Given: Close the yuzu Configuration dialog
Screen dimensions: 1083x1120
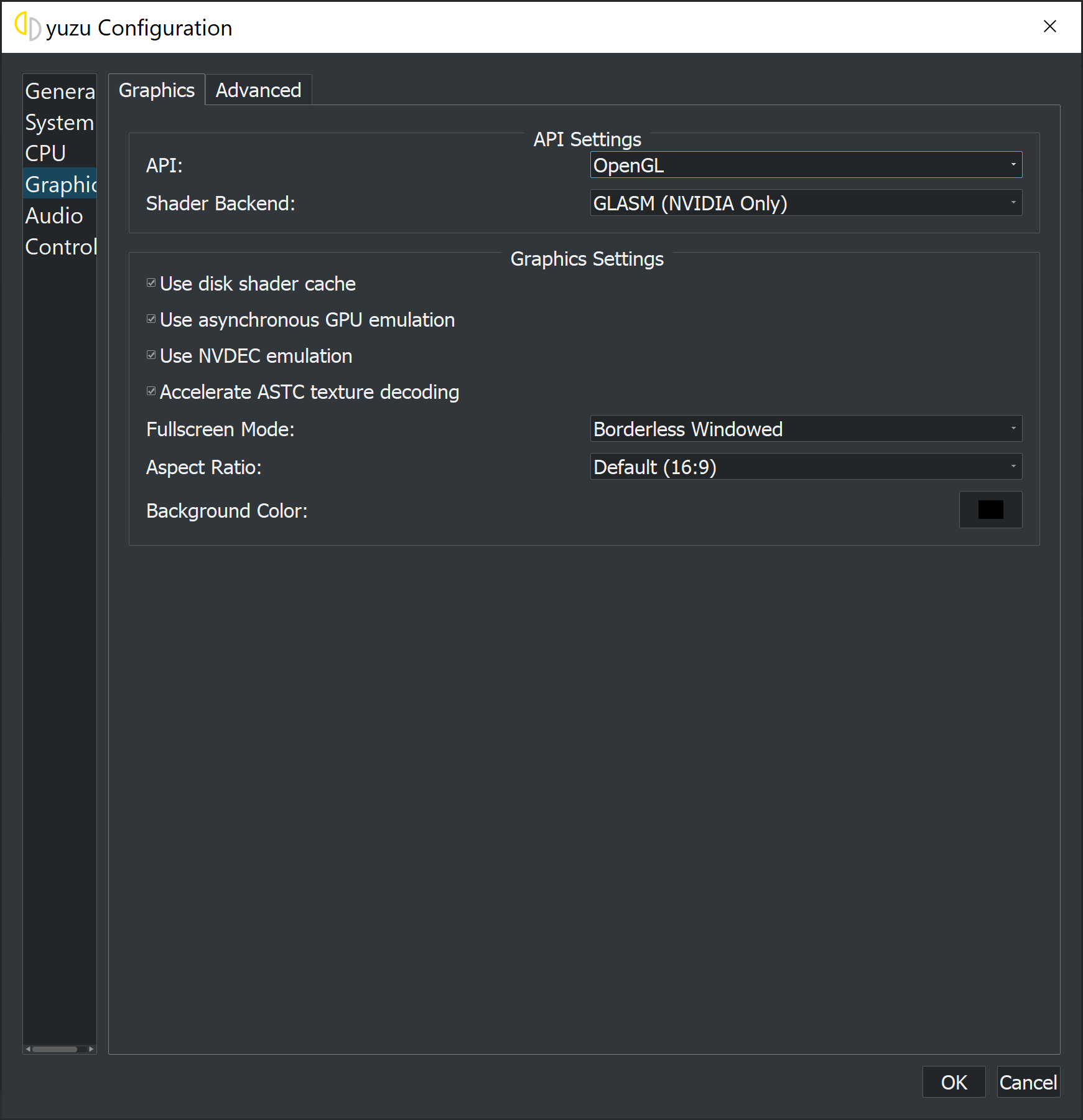Looking at the screenshot, I should pyautogui.click(x=1050, y=26).
